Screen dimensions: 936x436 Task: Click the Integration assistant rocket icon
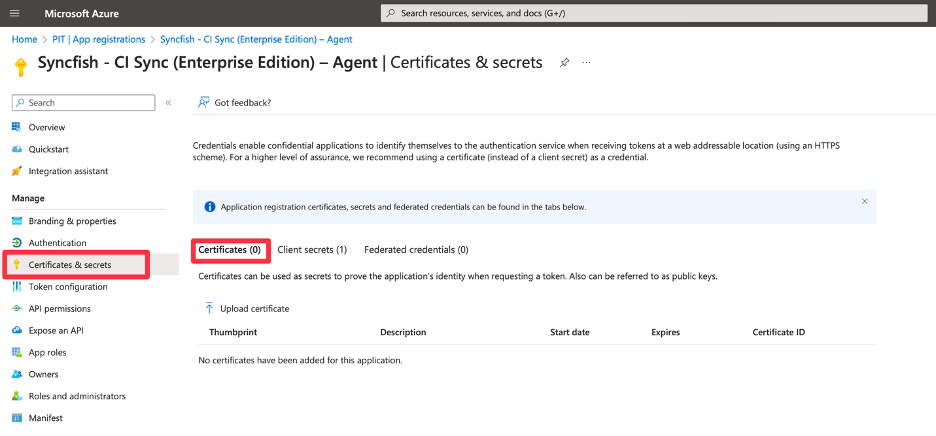point(17,171)
